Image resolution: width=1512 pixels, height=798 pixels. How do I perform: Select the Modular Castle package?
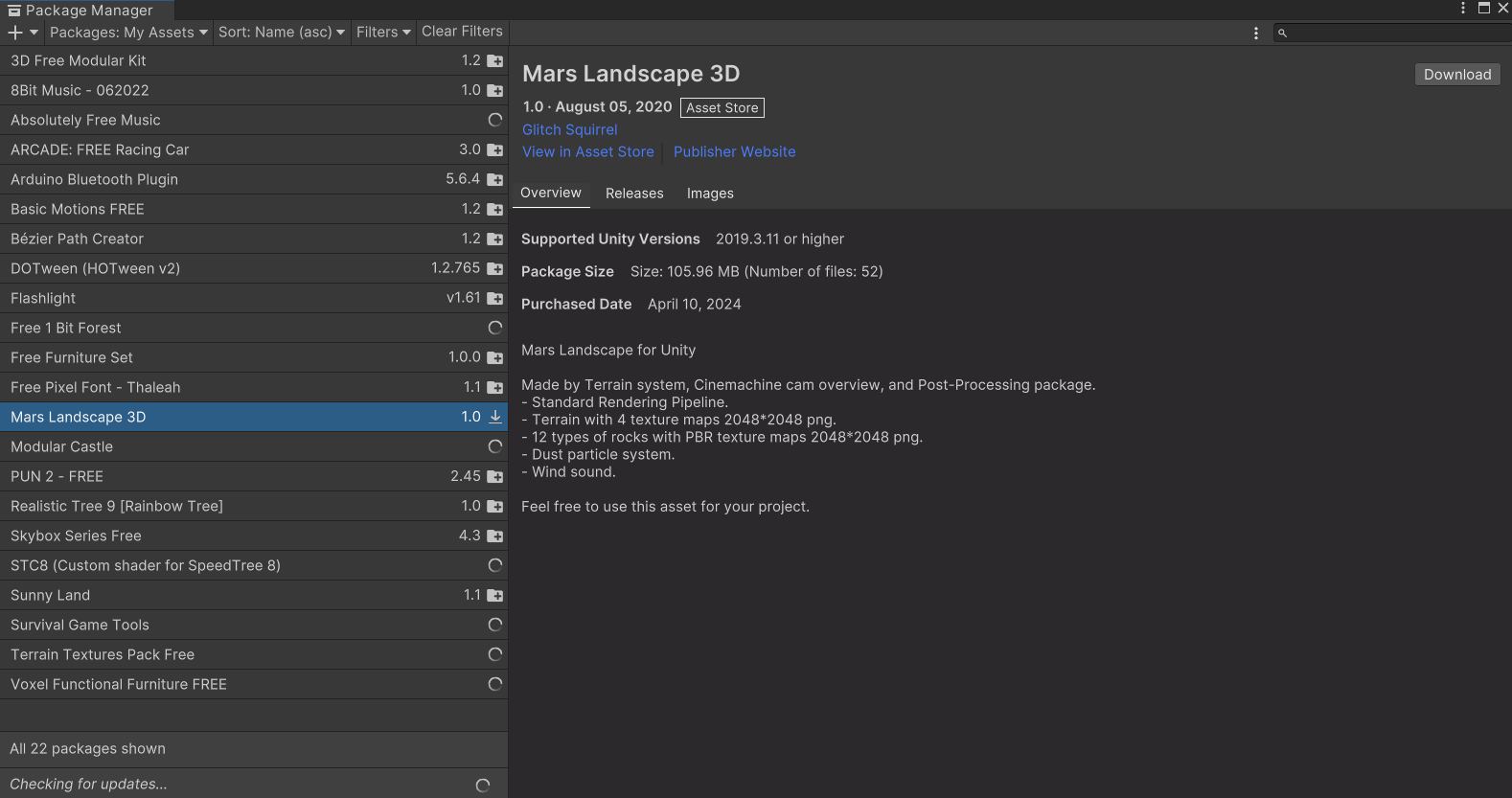[254, 446]
